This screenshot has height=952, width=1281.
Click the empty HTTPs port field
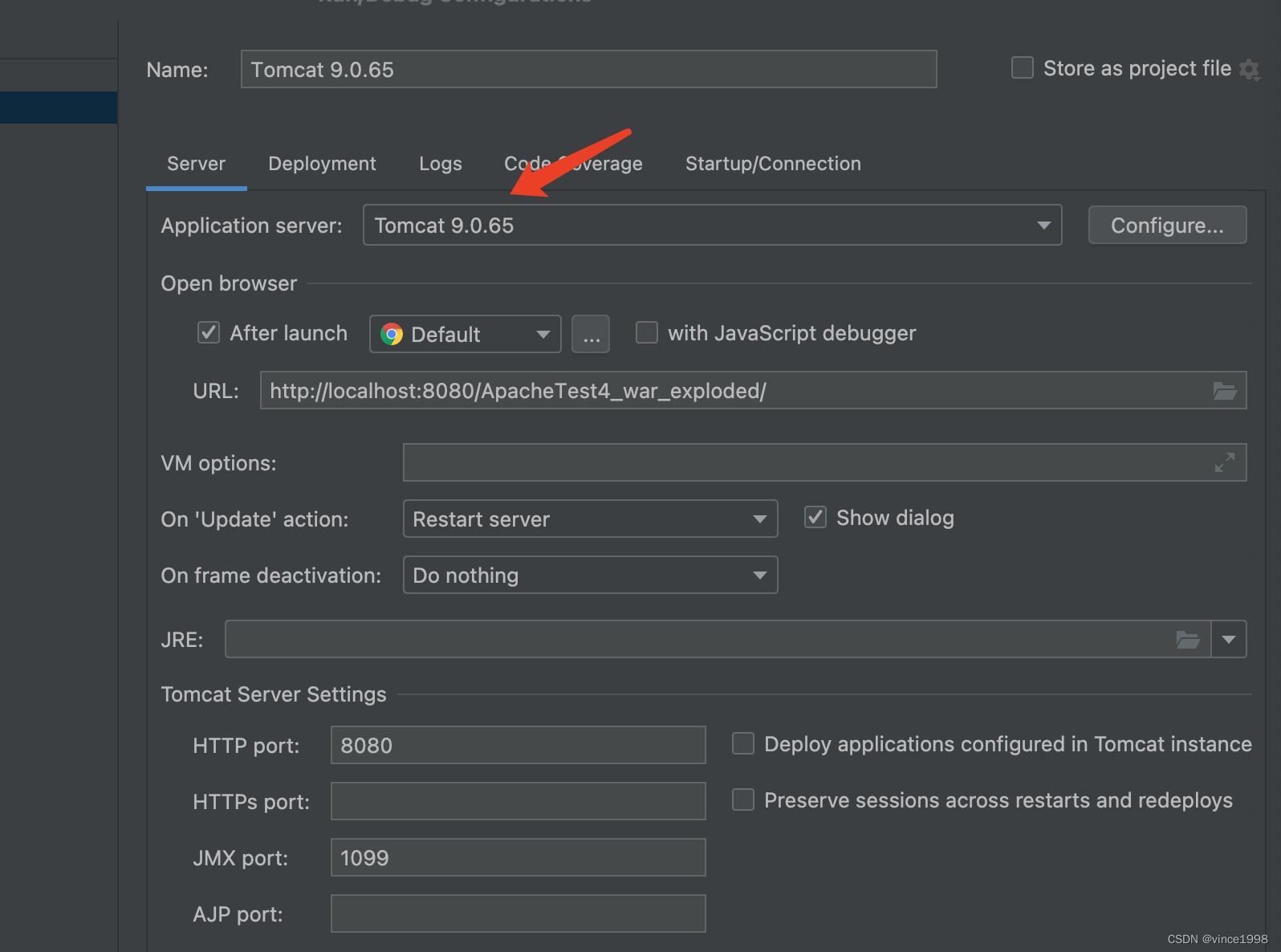point(518,801)
